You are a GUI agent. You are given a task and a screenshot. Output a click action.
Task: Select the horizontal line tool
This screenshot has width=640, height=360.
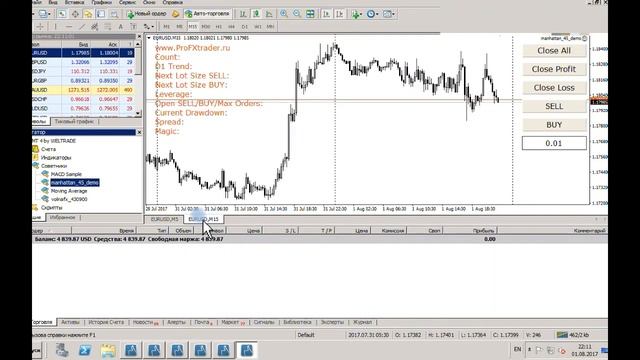point(69,27)
